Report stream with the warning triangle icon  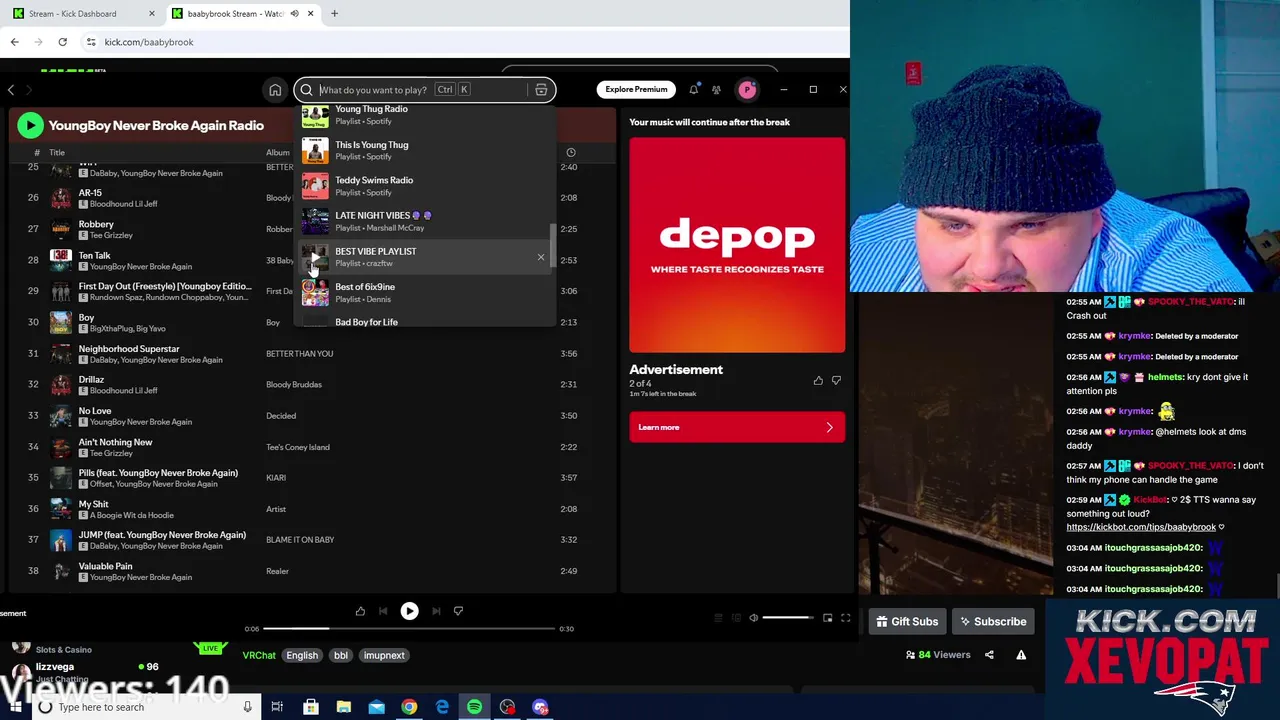pyautogui.click(x=1021, y=655)
